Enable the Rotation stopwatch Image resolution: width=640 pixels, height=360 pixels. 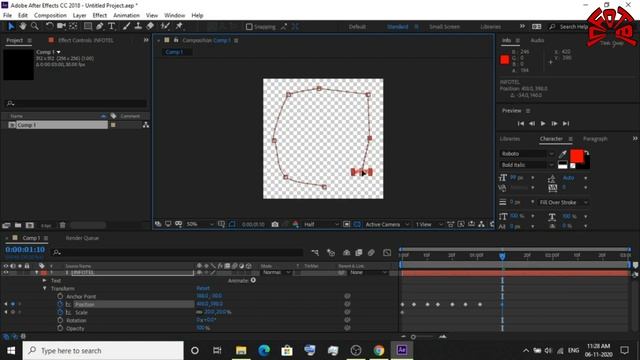tap(60, 320)
